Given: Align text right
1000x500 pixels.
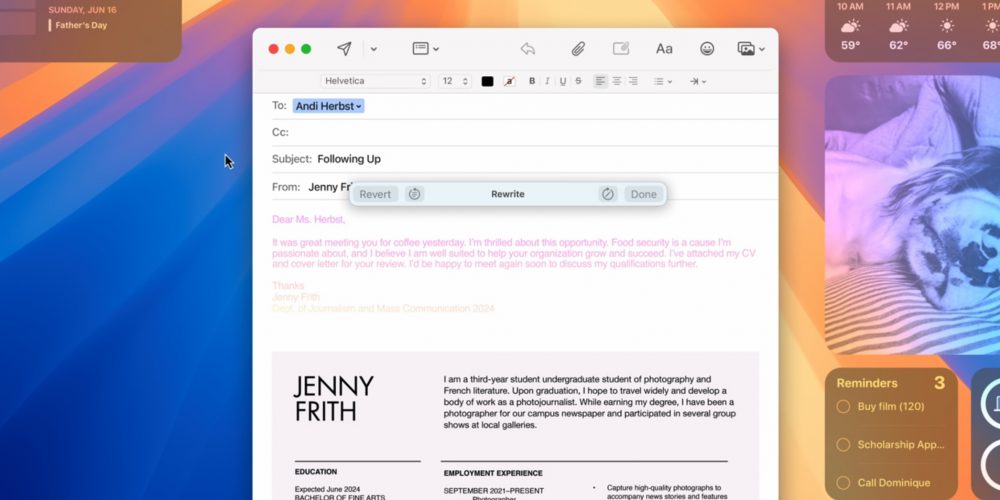Looking at the screenshot, I should point(633,81).
